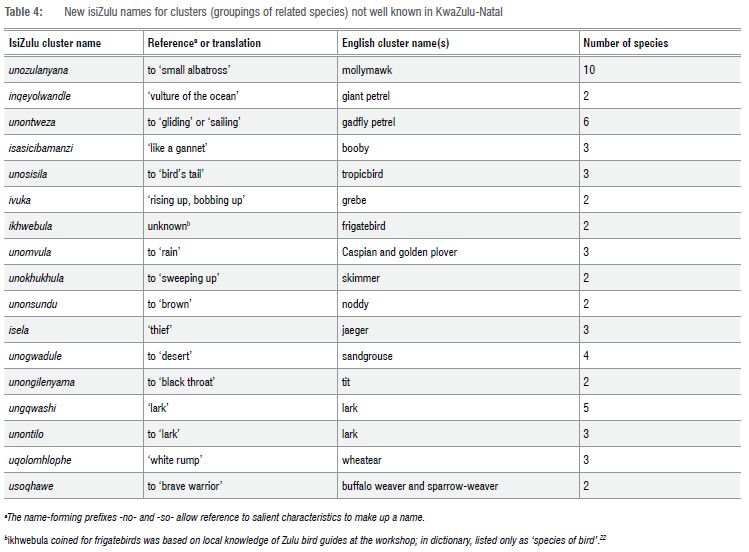Click the 'ikhwebula' cluster name in the table
This screenshot has width=749, height=552.
[32, 226]
